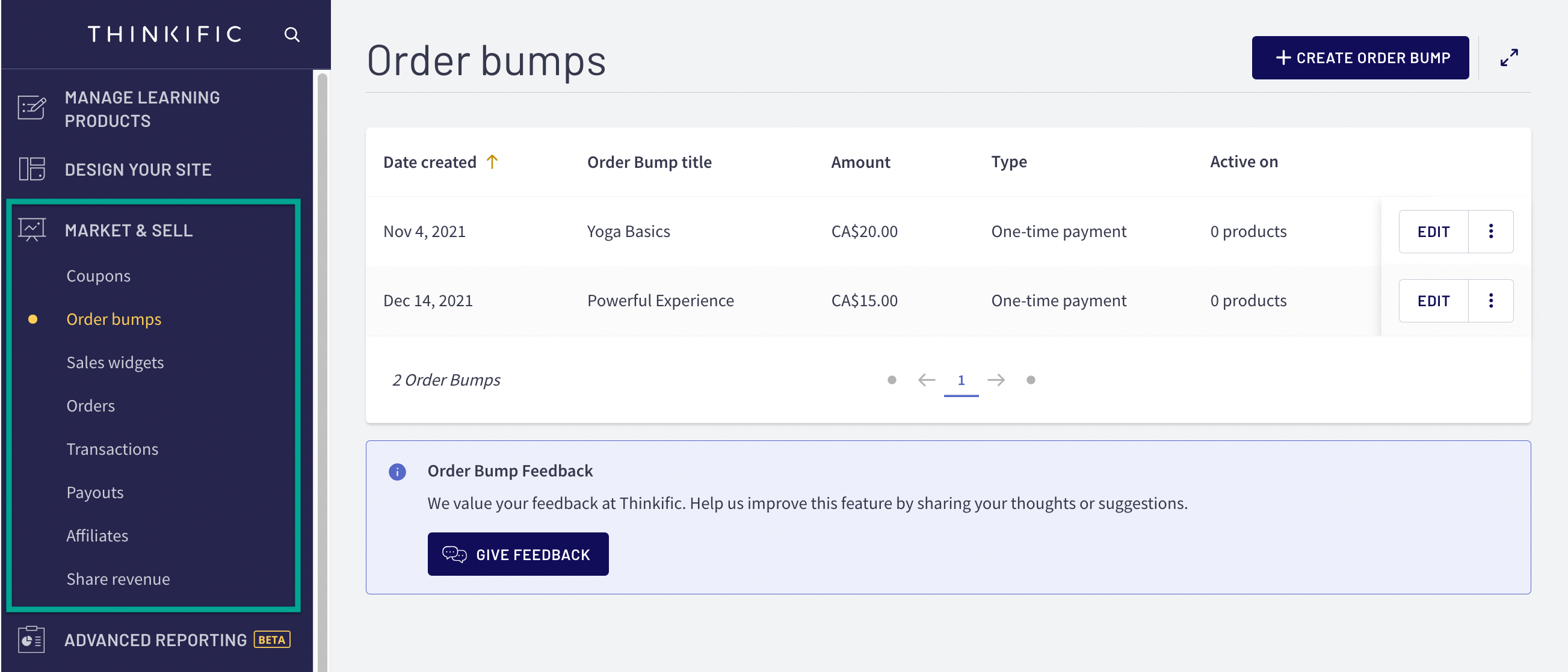The width and height of the screenshot is (1568, 672).
Task: Open Payouts page
Action: (95, 492)
